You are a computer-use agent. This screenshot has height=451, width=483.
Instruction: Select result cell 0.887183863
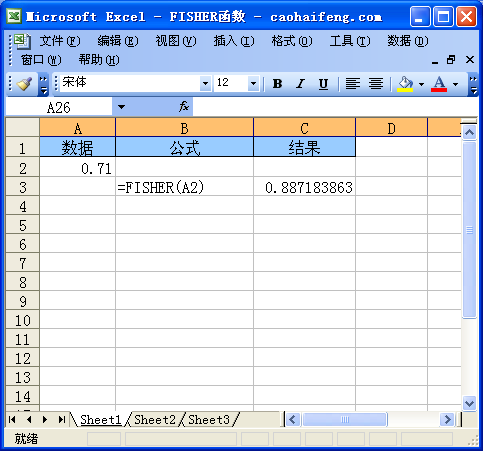304,187
